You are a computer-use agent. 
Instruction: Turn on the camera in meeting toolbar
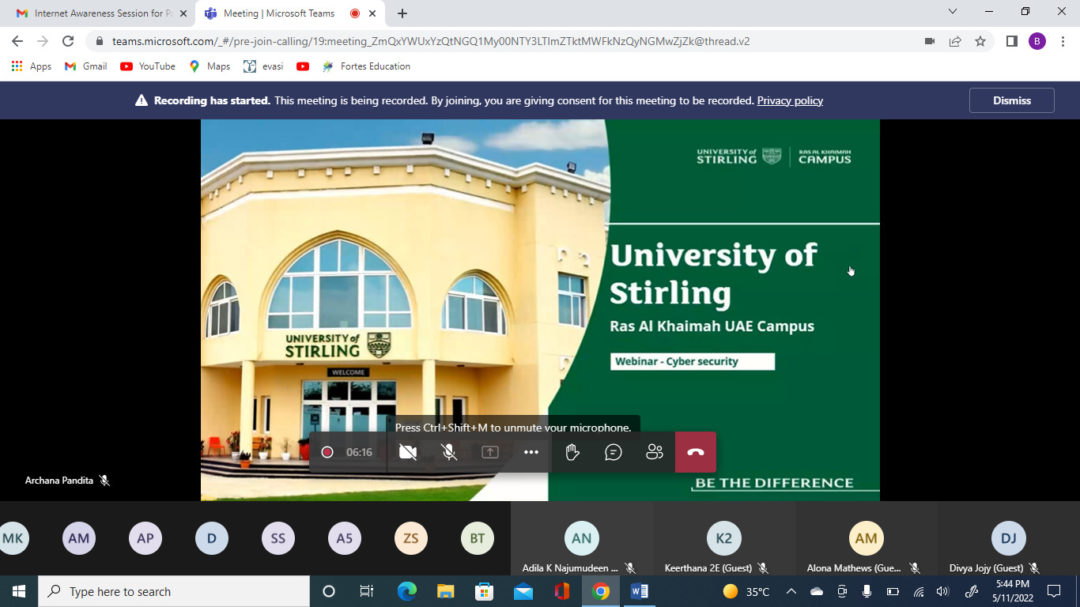[x=408, y=452]
